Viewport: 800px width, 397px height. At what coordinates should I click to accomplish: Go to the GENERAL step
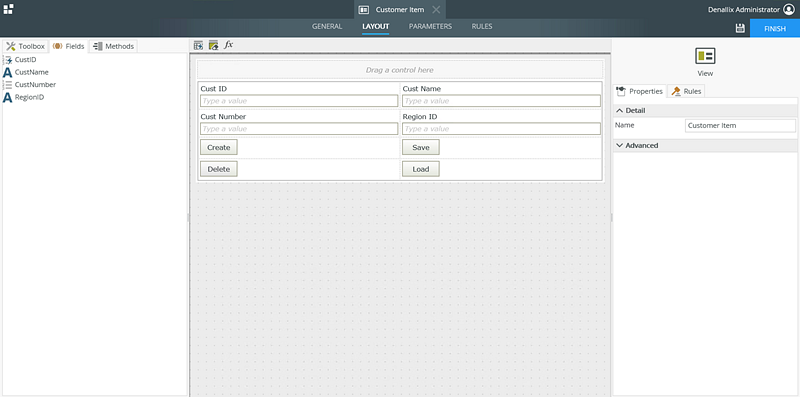point(327,26)
